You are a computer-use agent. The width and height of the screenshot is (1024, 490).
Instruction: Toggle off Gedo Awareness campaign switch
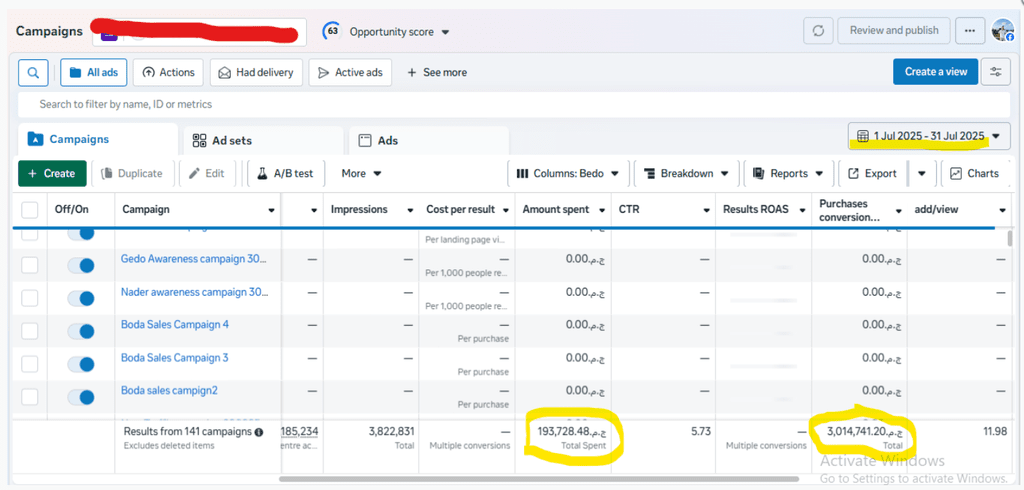click(x=80, y=265)
